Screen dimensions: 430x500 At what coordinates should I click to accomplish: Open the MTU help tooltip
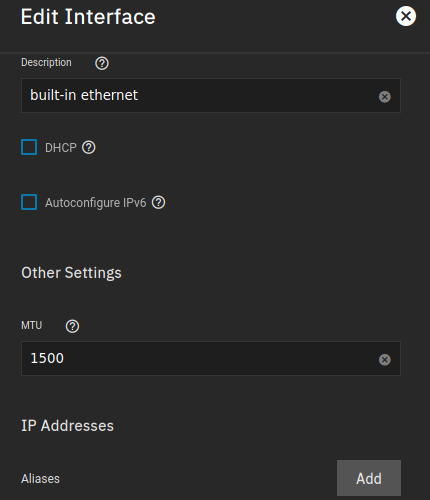72,326
